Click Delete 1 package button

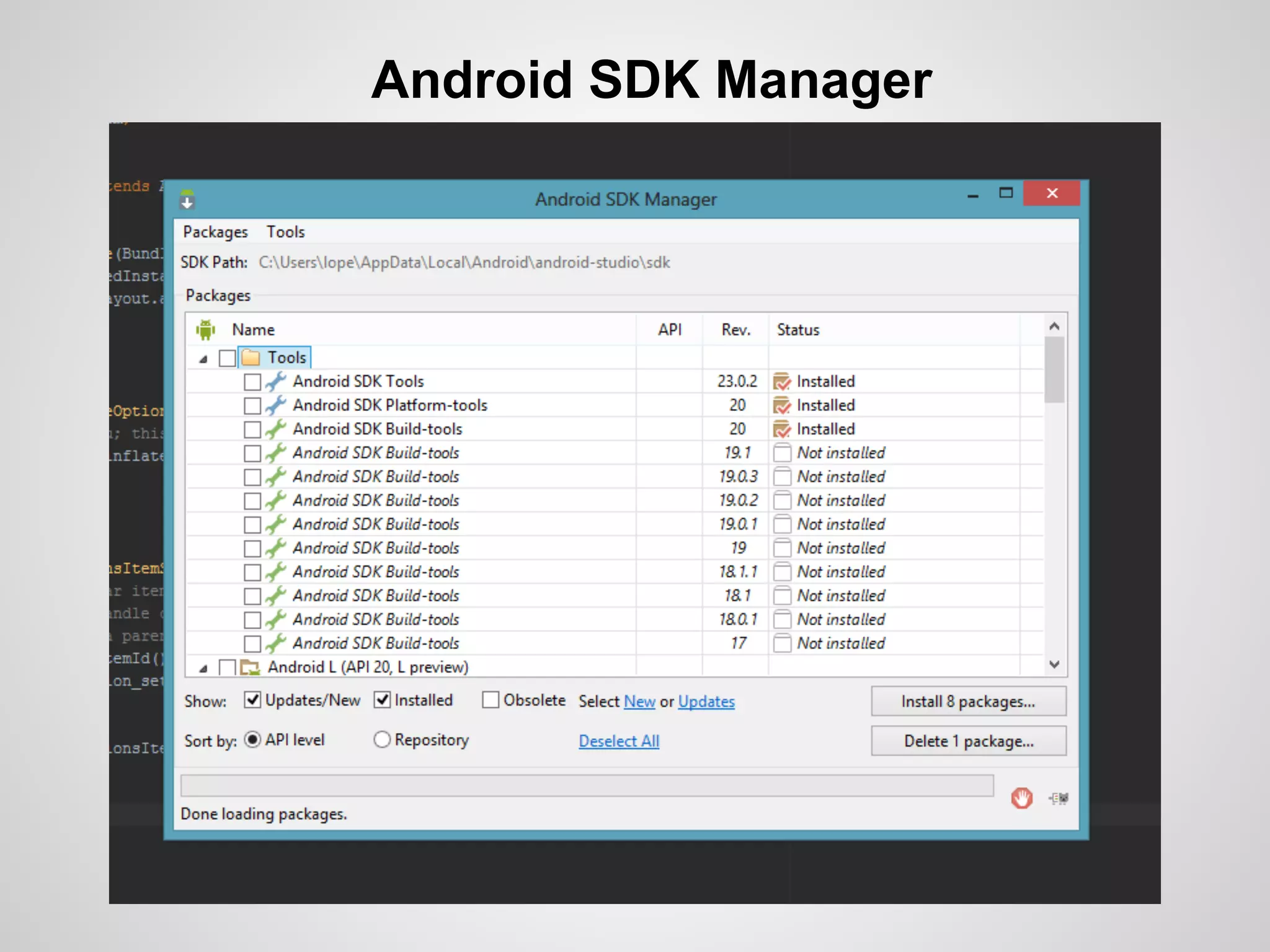point(969,741)
